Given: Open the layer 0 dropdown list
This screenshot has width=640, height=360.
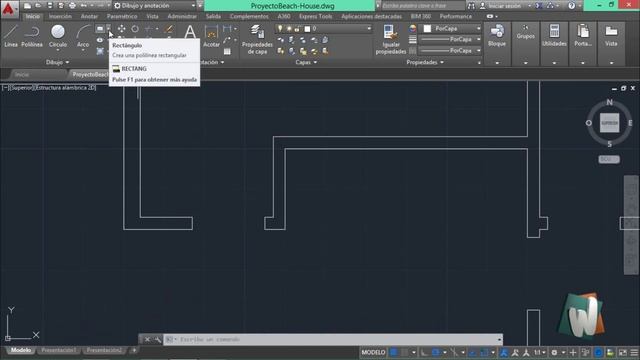Looking at the screenshot, I should pos(324,29).
